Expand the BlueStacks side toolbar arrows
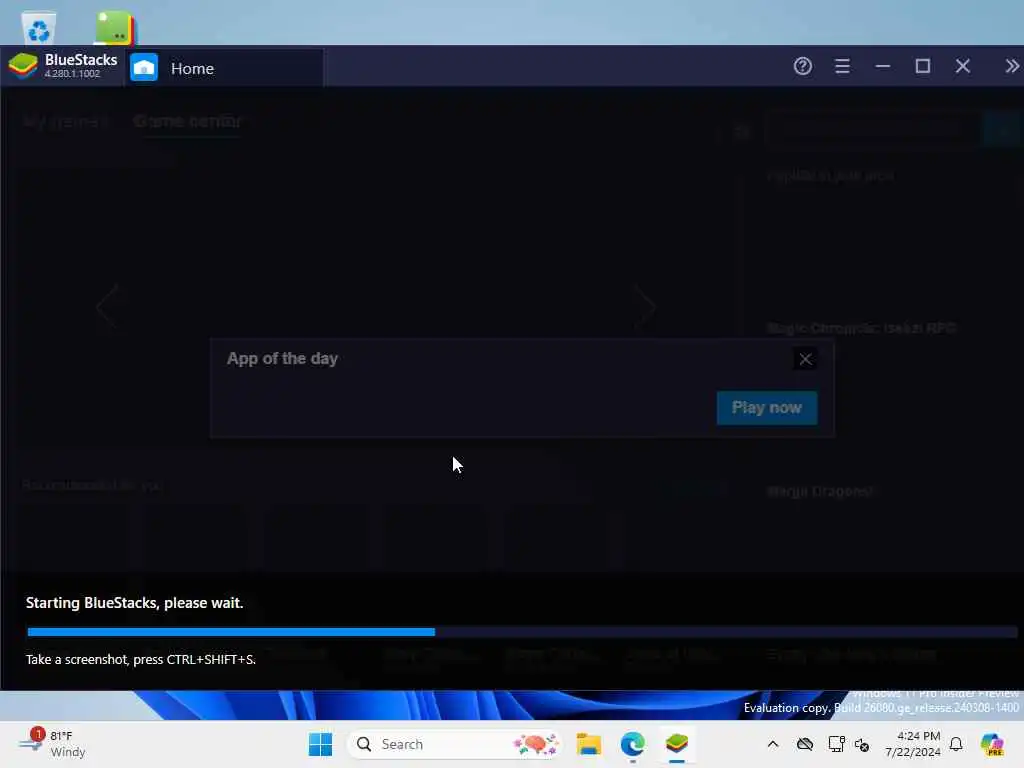This screenshot has width=1024, height=768. click(1012, 66)
